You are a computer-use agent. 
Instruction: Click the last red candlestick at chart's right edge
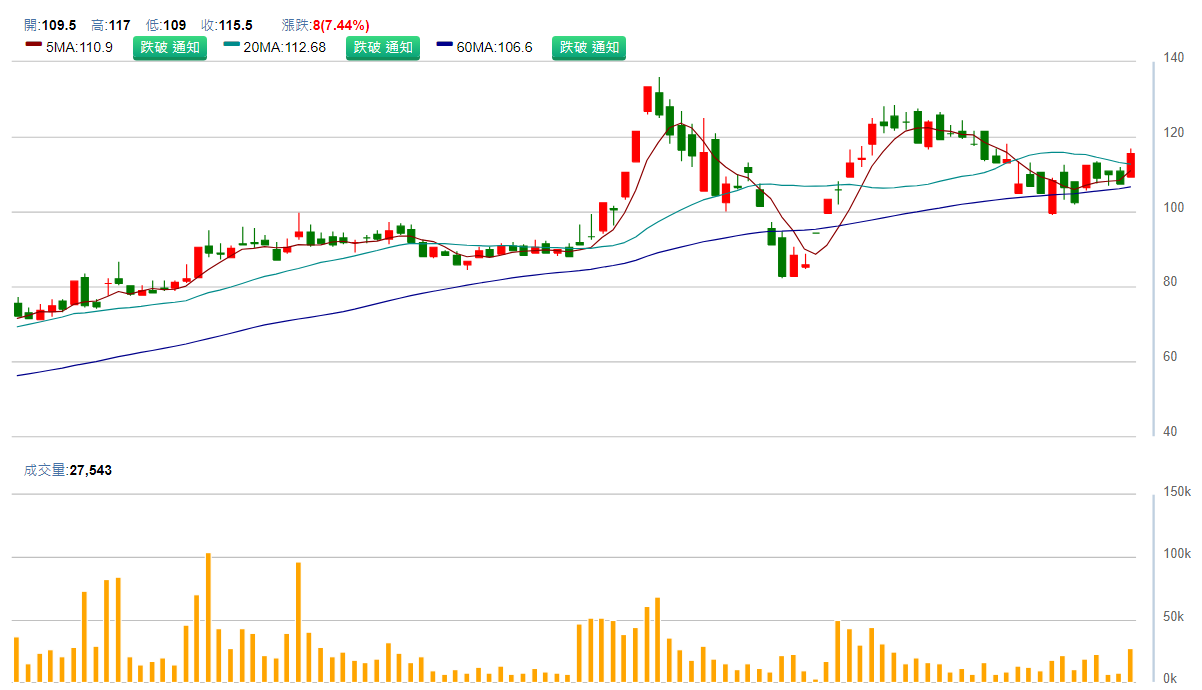pos(1131,164)
